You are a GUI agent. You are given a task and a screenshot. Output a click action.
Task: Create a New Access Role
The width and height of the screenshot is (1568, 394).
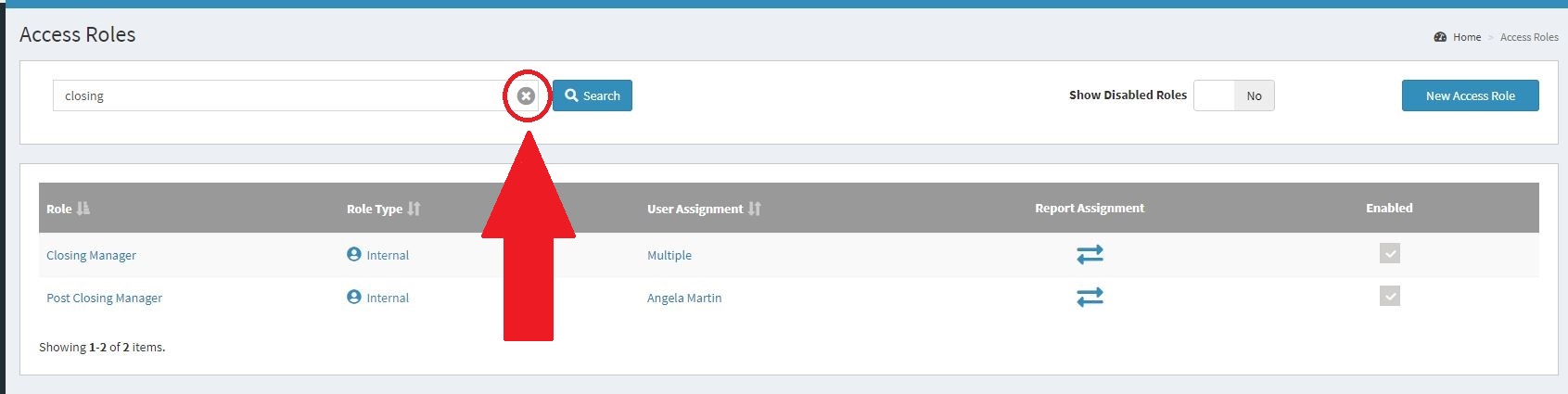[1470, 95]
